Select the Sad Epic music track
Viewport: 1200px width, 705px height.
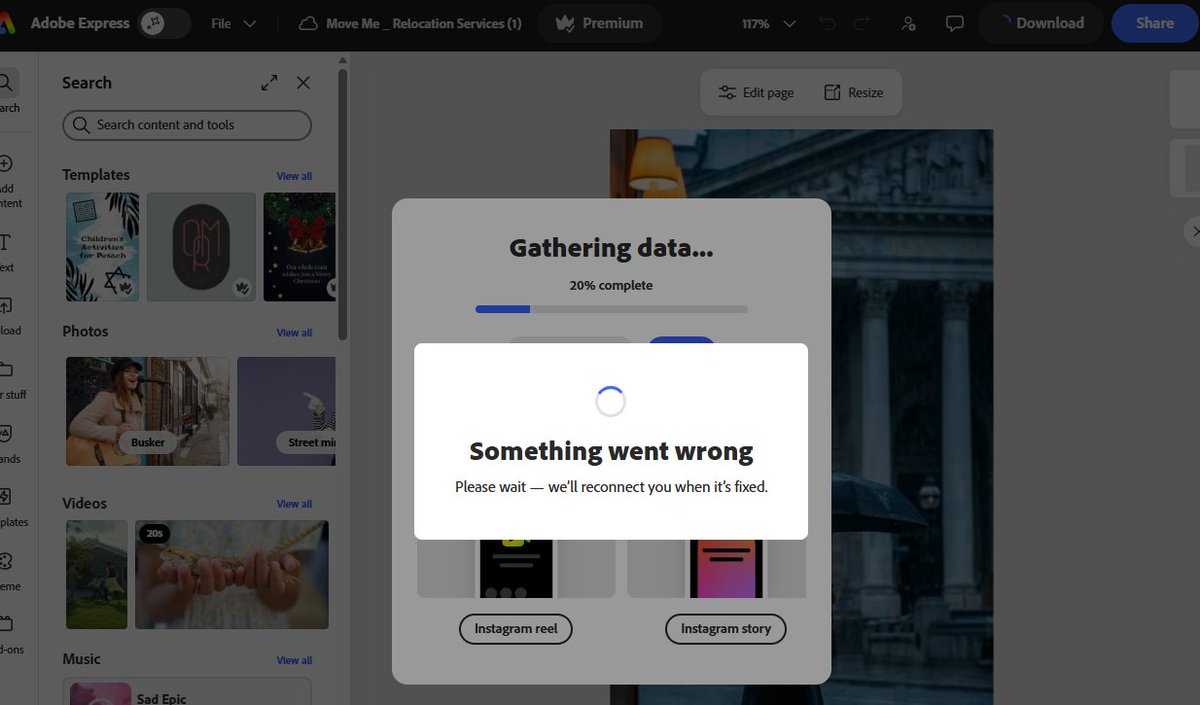[x=187, y=693]
